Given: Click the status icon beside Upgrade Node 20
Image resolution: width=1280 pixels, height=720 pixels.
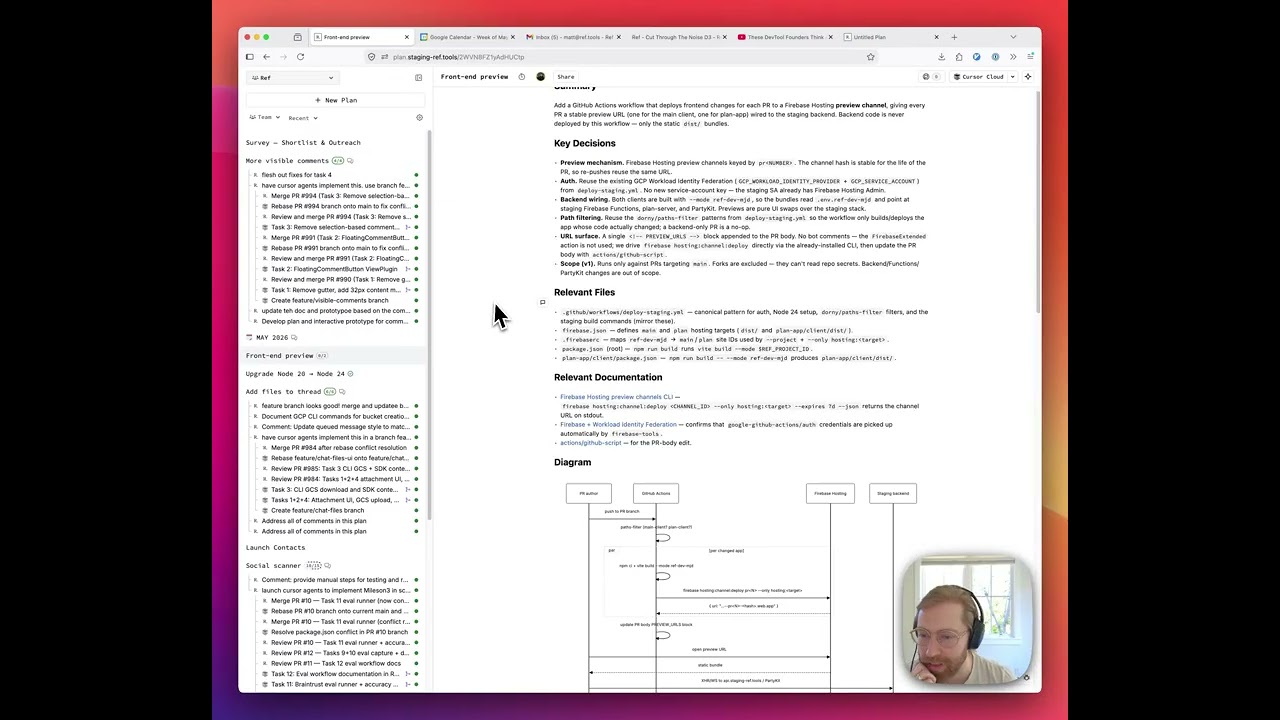Looking at the screenshot, I should (x=350, y=374).
